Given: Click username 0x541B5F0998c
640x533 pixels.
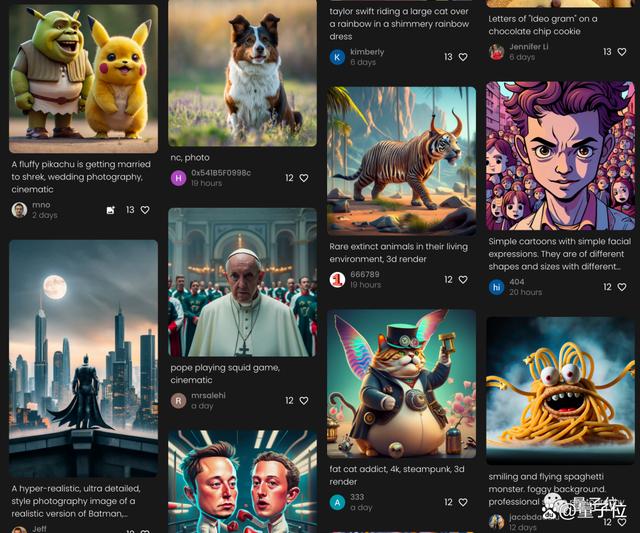Looking at the screenshot, I should pos(221,173).
